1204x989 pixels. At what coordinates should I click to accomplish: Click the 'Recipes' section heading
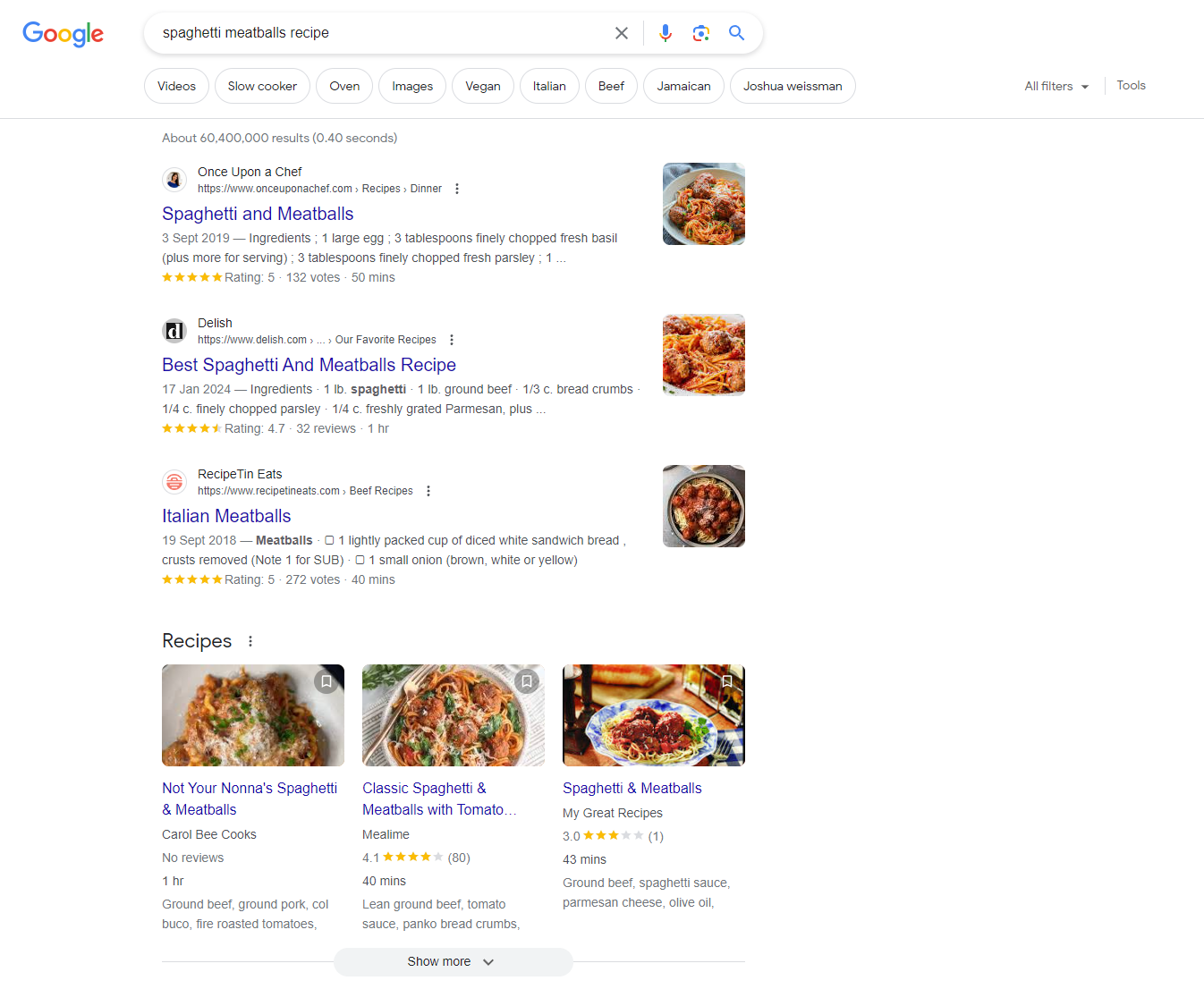pos(197,641)
